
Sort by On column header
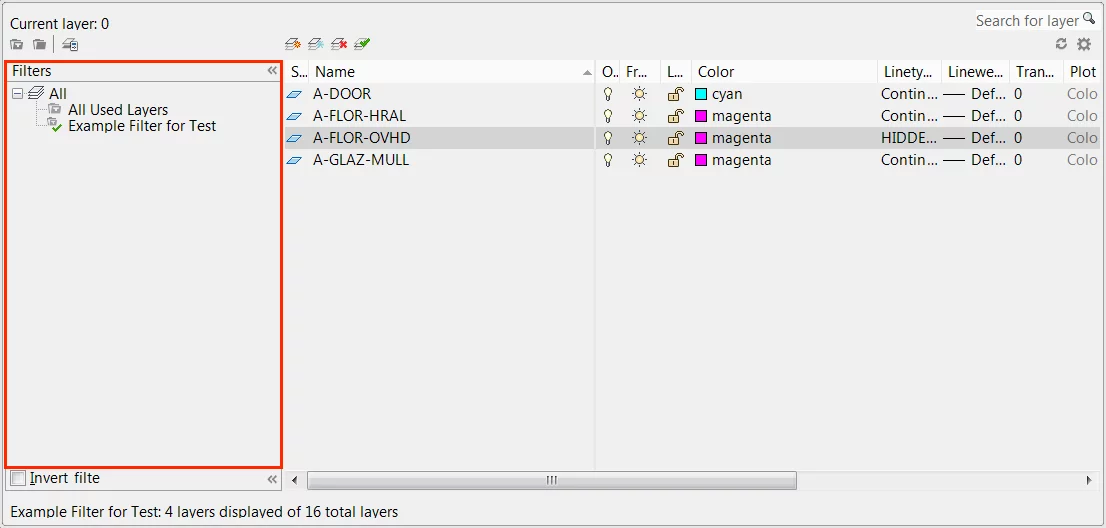coord(608,72)
